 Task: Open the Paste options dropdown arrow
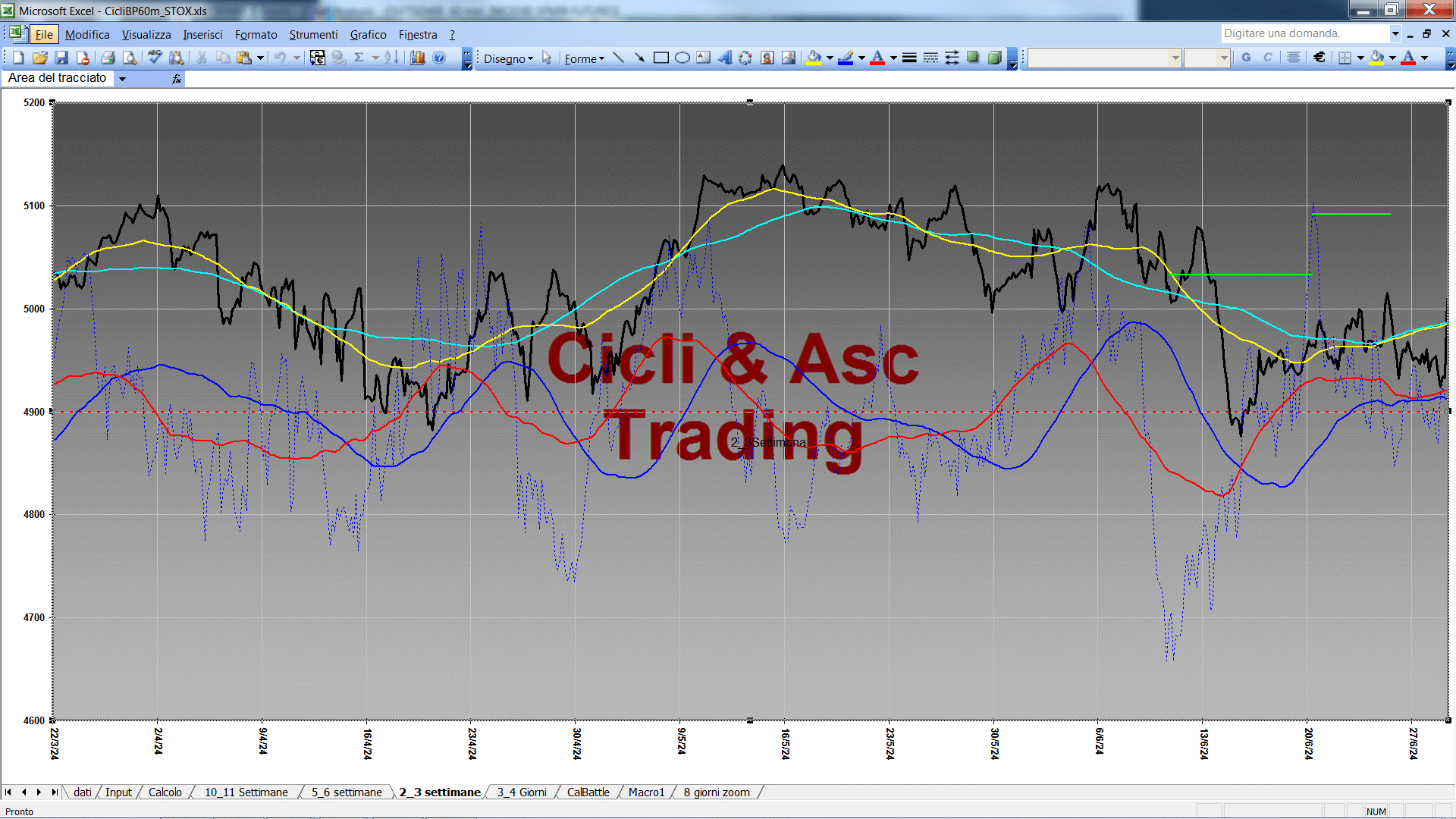click(x=260, y=58)
